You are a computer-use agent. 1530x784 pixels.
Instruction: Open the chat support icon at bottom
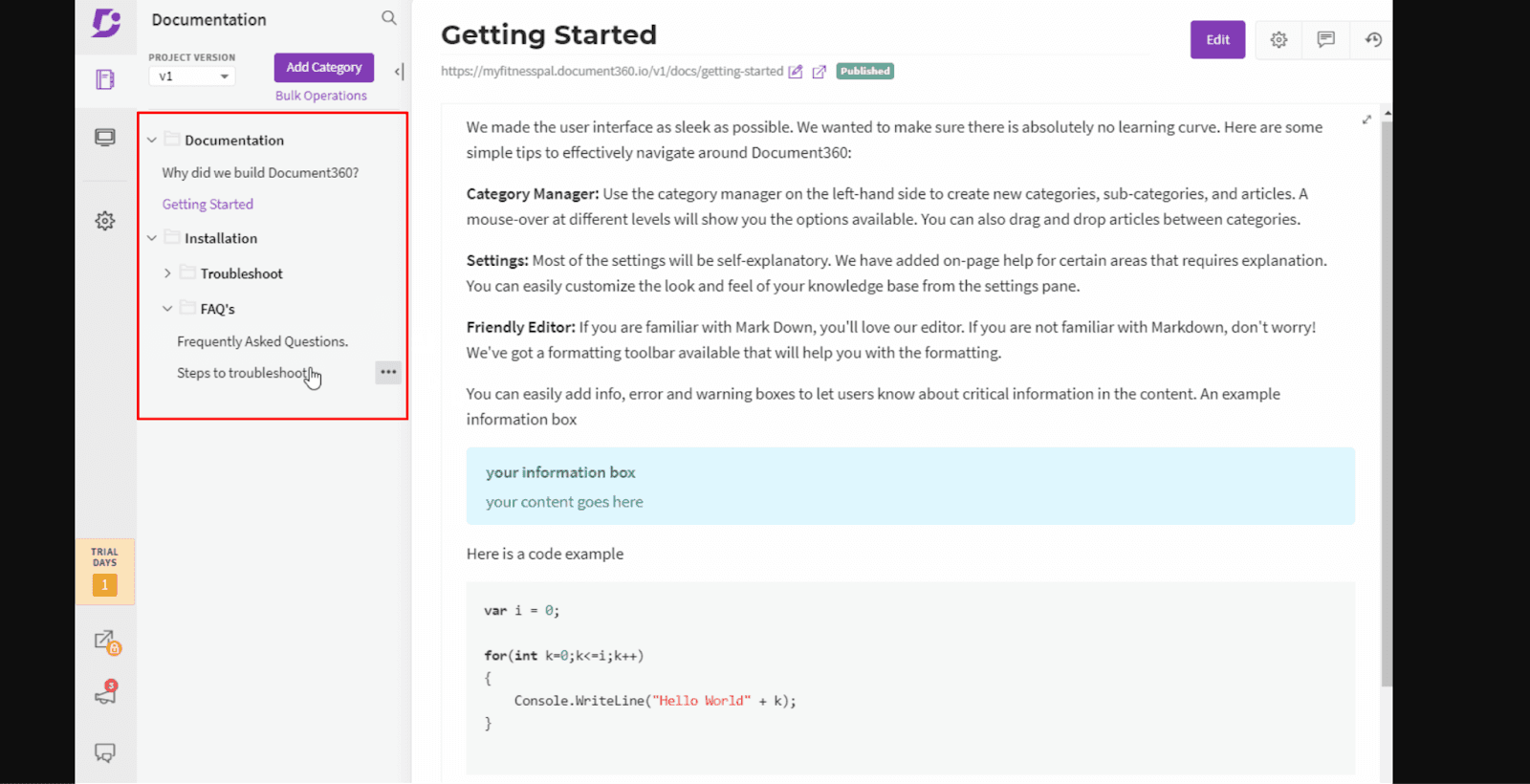(105, 752)
